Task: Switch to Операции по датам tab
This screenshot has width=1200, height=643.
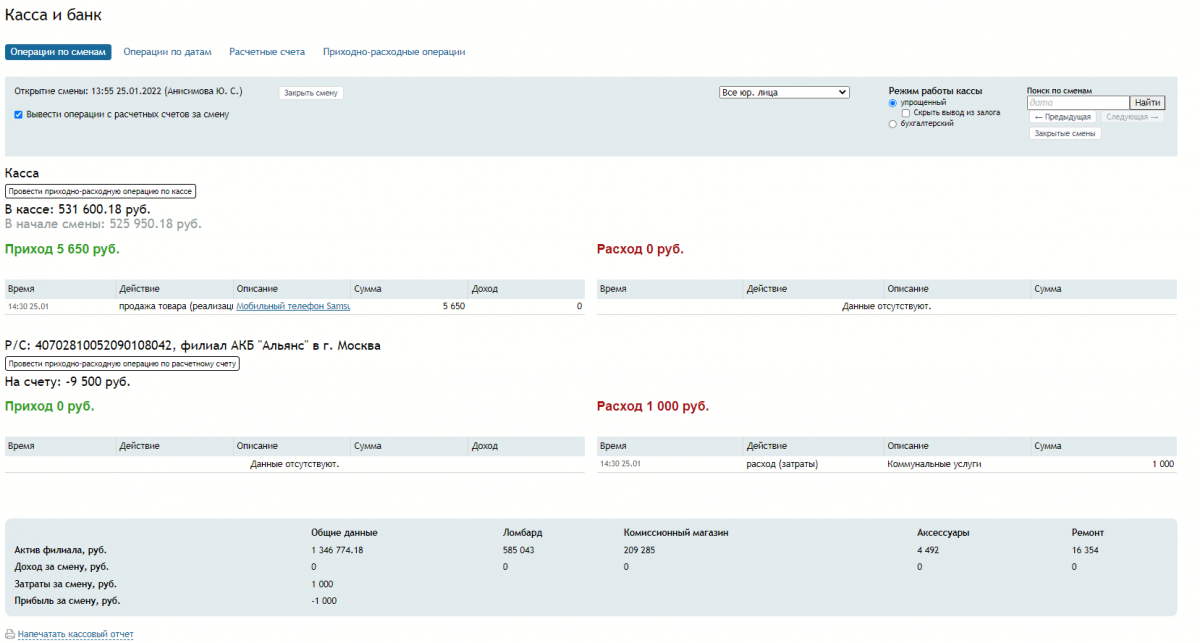Action: [167, 52]
